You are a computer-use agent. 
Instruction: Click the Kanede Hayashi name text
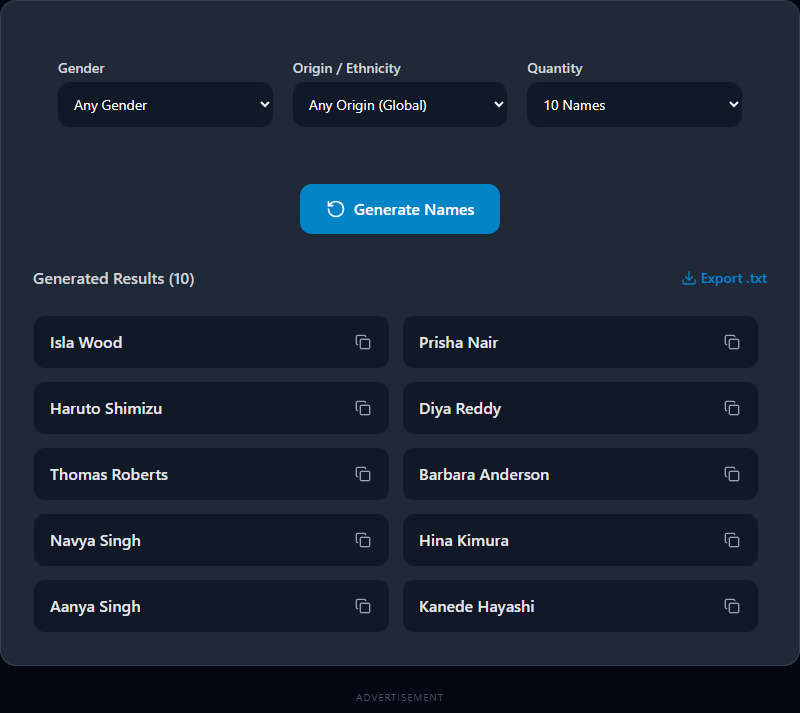(476, 607)
